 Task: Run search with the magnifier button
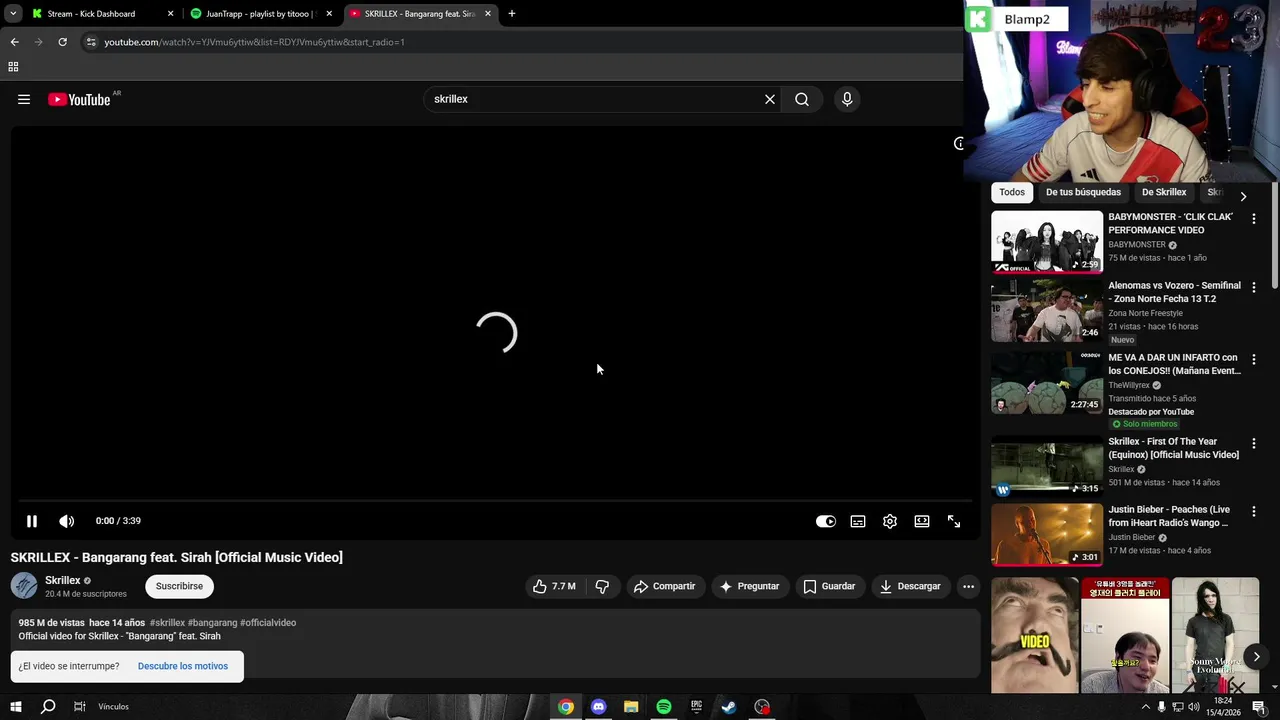pyautogui.click(x=802, y=99)
